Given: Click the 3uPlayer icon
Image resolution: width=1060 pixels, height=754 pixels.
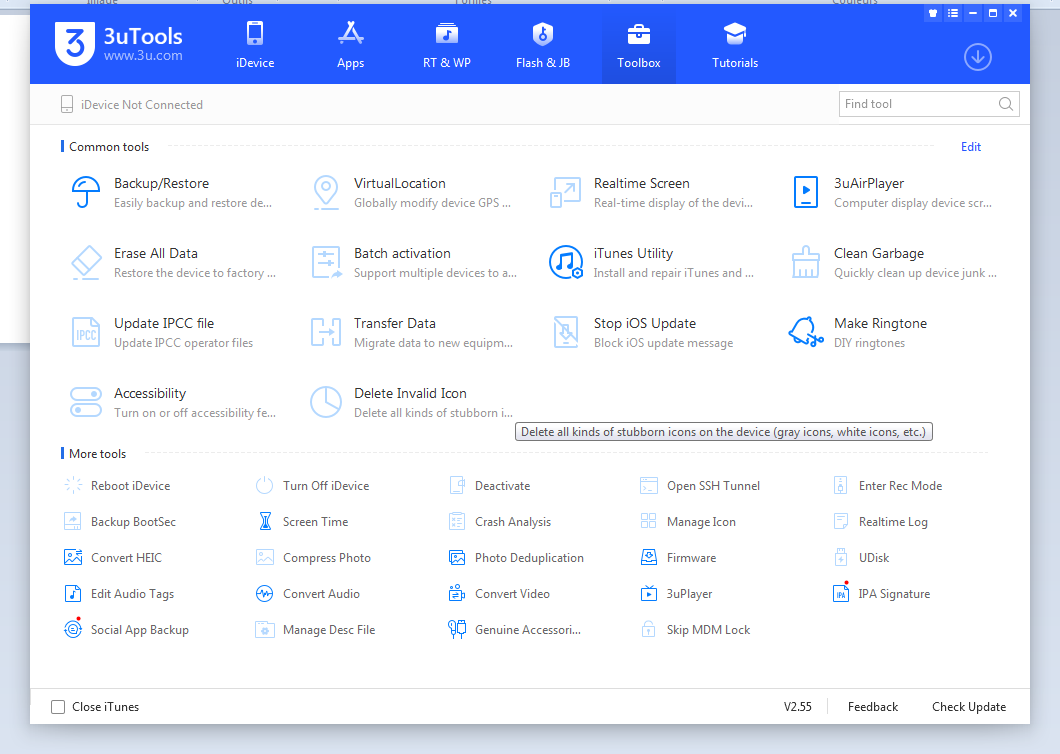Looking at the screenshot, I should pos(648,594).
